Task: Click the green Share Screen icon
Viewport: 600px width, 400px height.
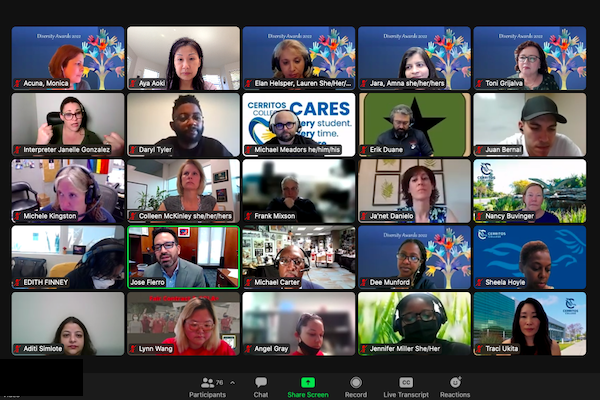Action: click(x=308, y=382)
